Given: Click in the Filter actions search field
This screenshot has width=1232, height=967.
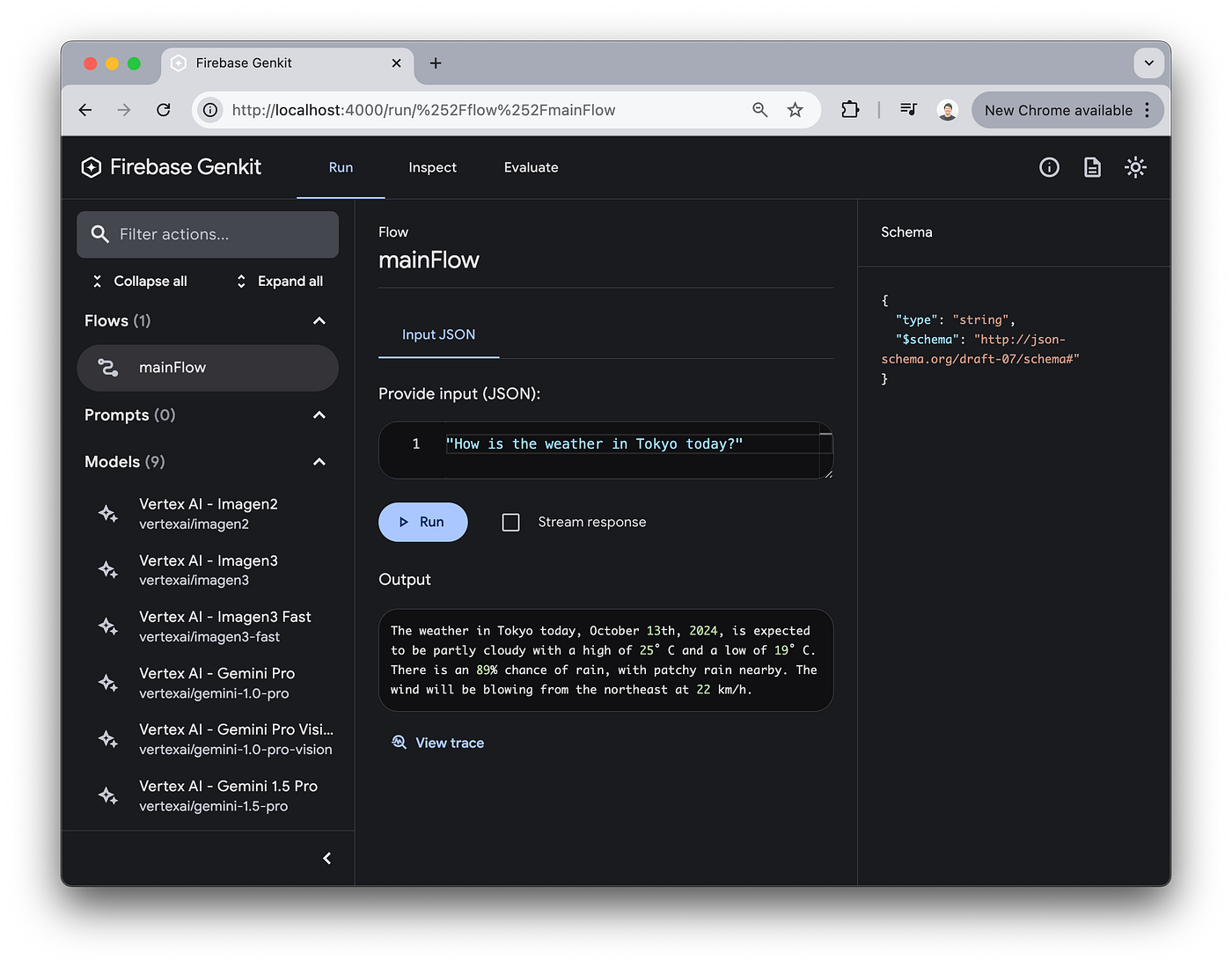Looking at the screenshot, I should (208, 234).
